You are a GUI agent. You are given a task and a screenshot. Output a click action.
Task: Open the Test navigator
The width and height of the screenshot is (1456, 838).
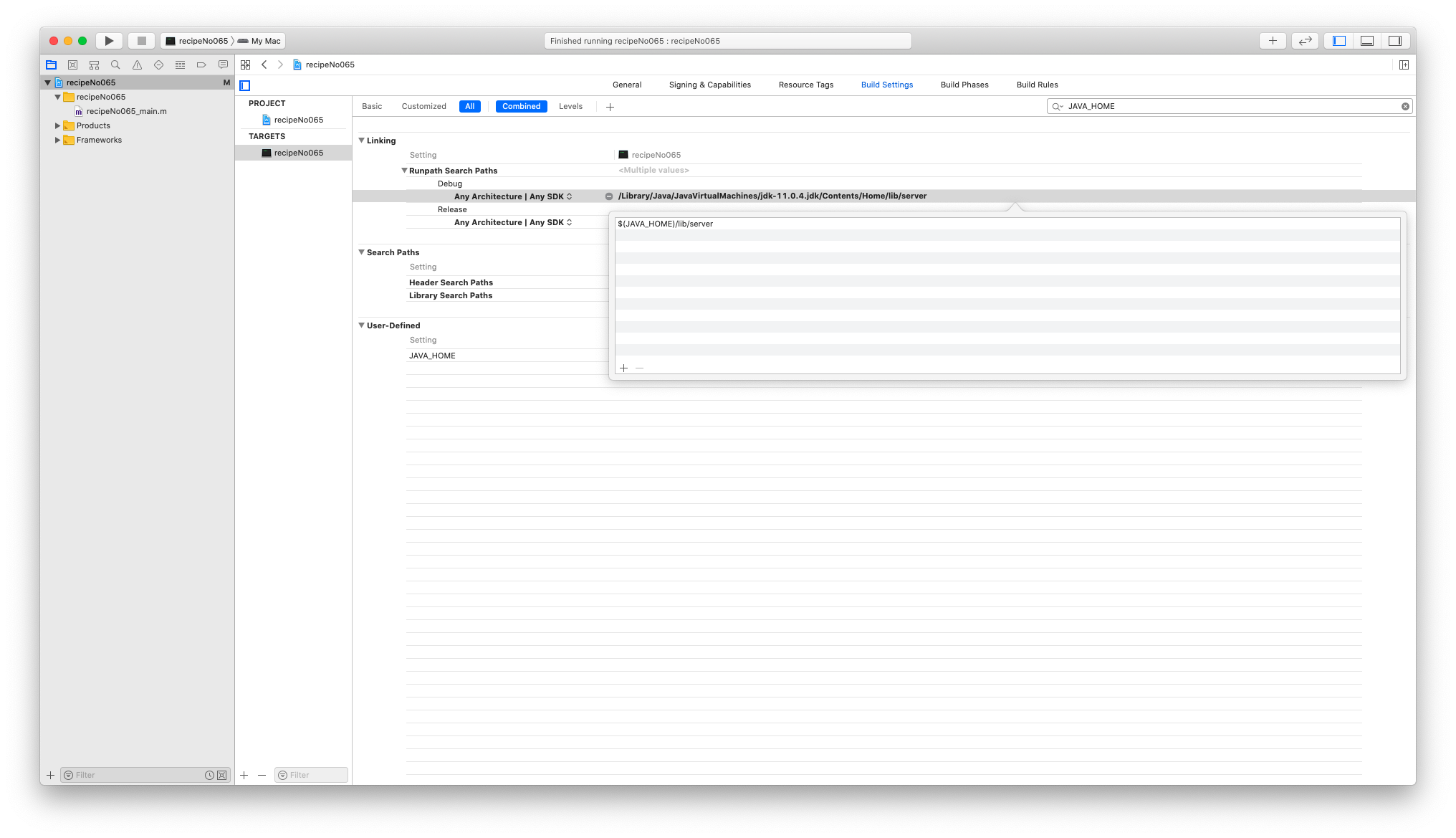(158, 65)
